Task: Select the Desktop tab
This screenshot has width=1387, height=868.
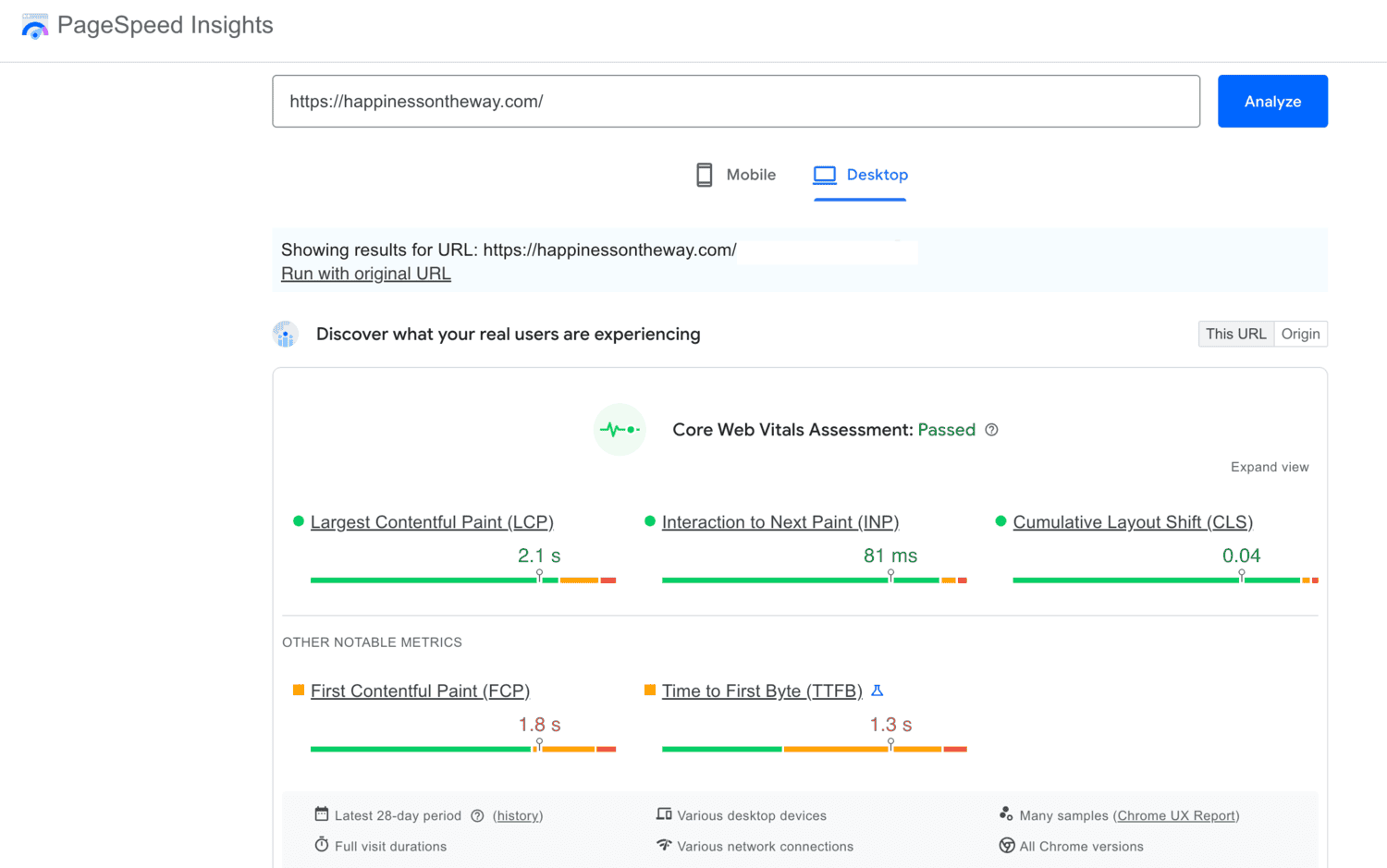Action: 861,175
